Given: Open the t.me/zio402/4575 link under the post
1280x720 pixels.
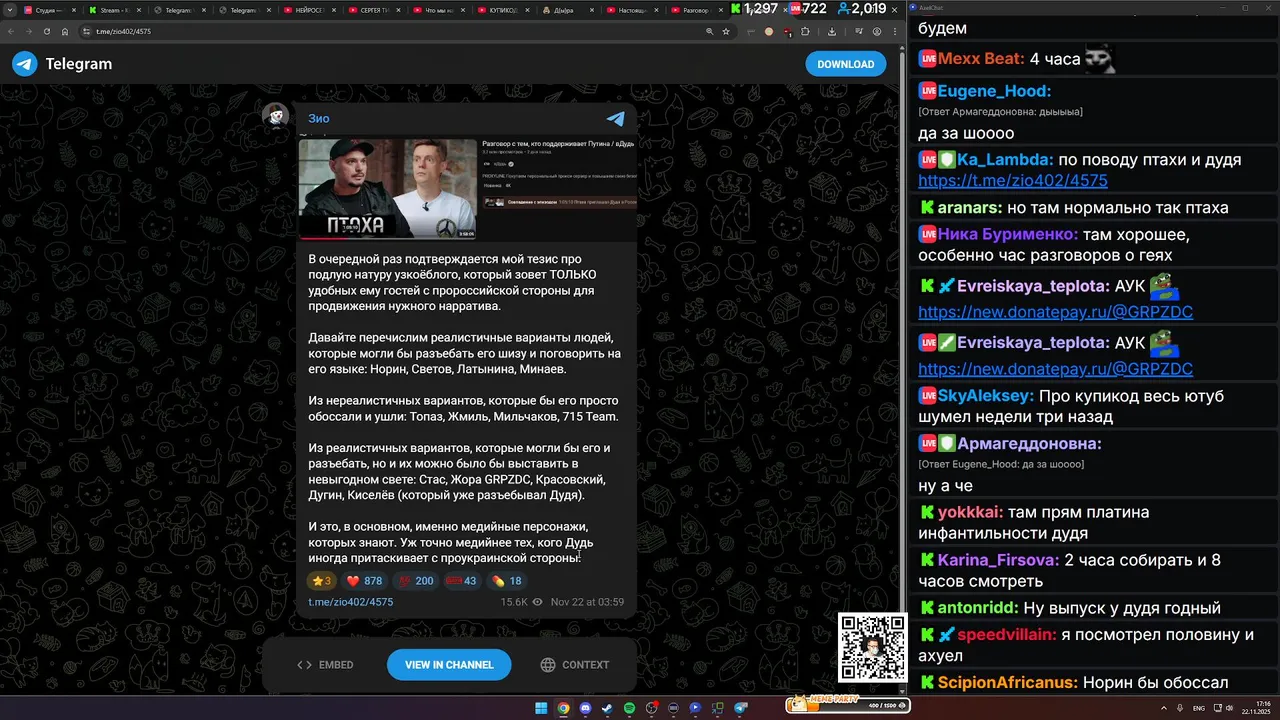Looking at the screenshot, I should pos(350,602).
